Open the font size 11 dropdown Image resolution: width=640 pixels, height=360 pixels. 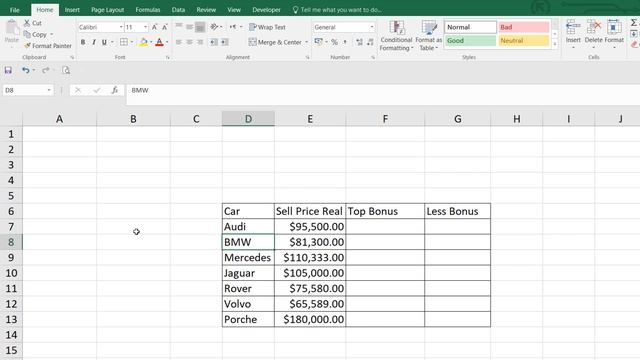145,27
